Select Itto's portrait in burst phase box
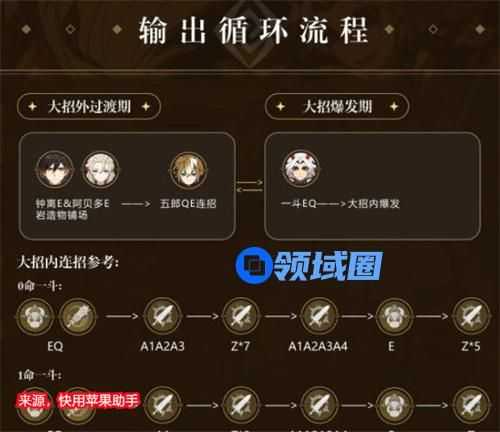Viewport: 500px width, 432px height. pyautogui.click(x=301, y=168)
